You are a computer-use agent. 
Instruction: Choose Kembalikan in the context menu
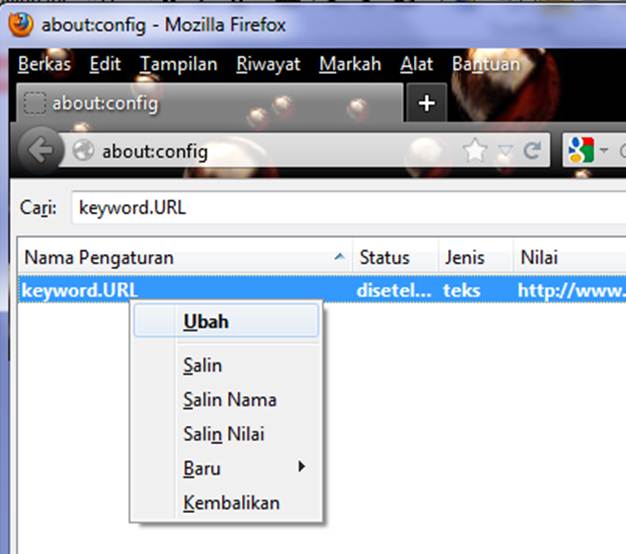tap(226, 503)
